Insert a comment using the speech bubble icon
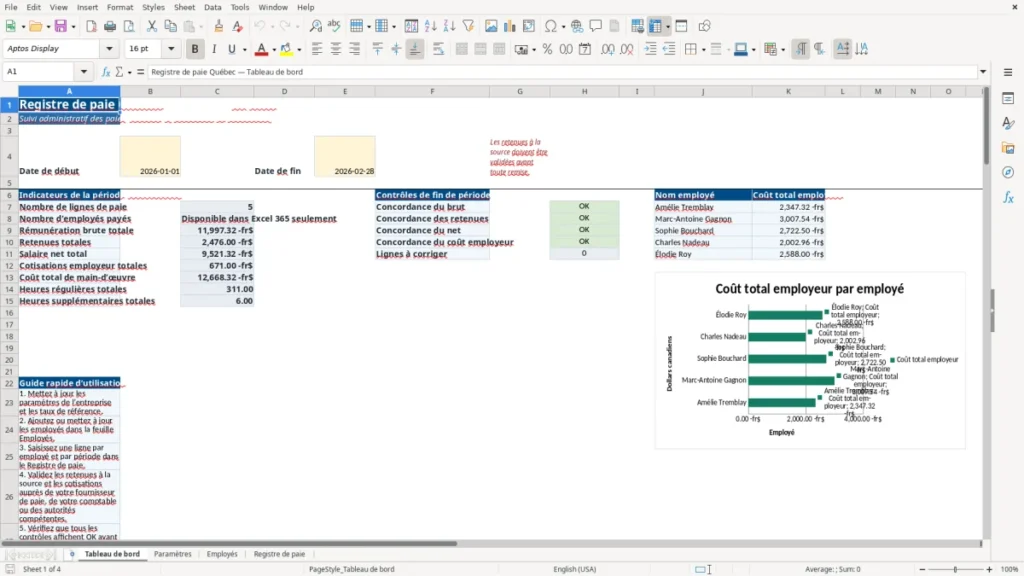The image size is (1024, 576). pos(596,26)
